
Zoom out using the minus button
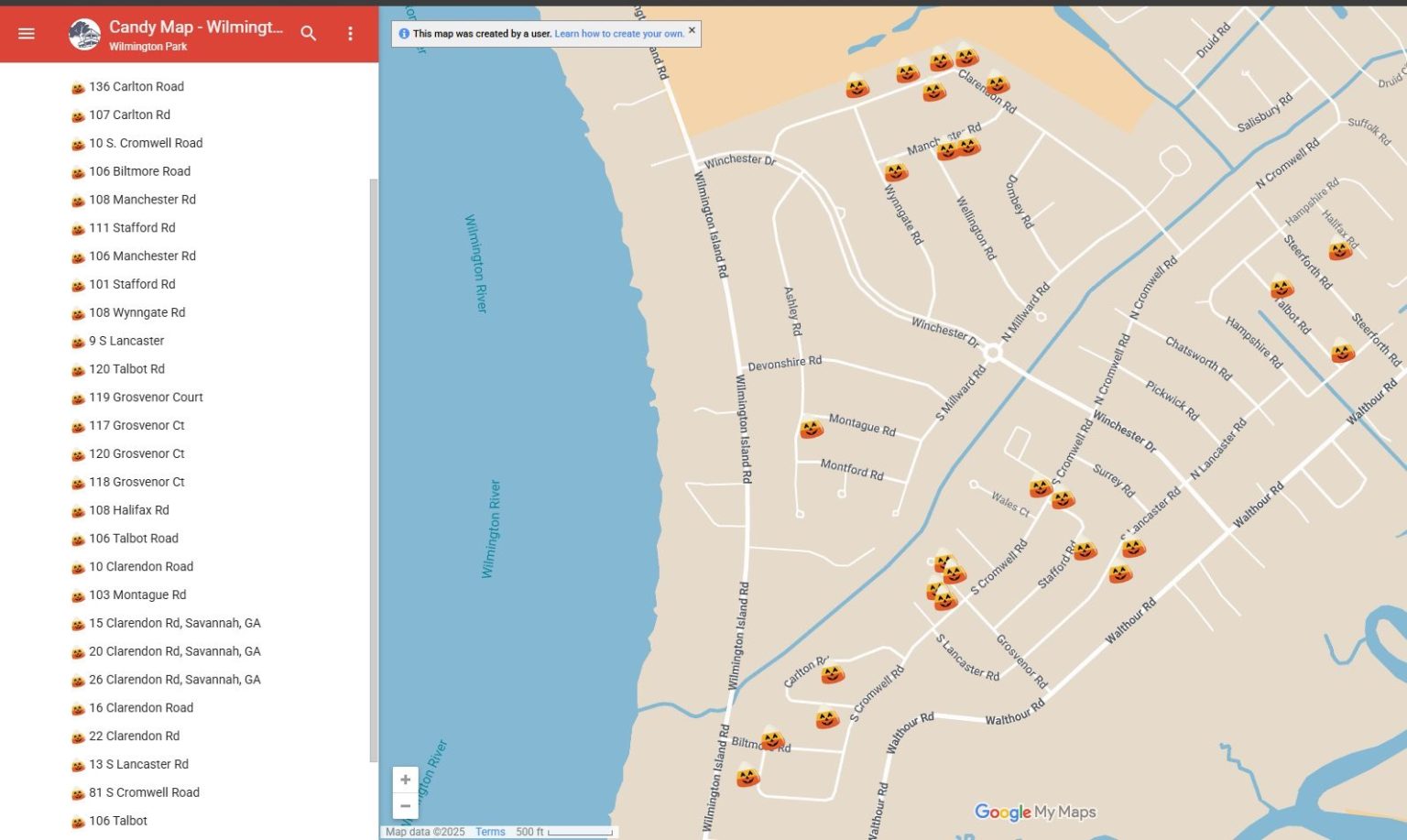(x=405, y=806)
